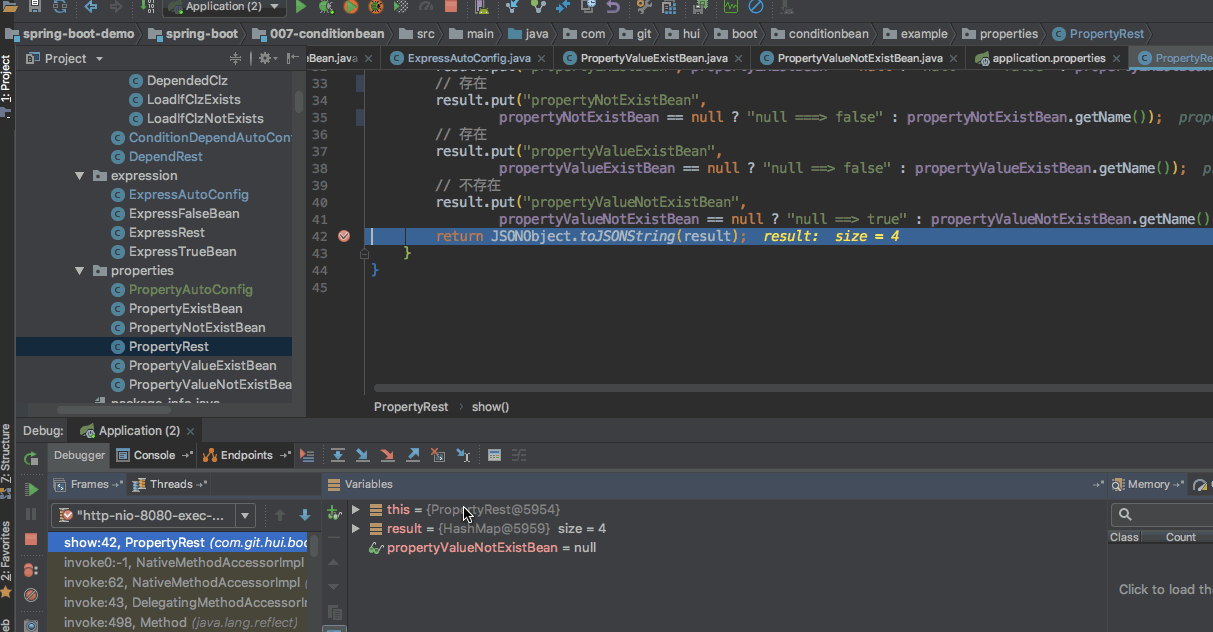Toggle the Favorites tool window
This screenshot has height=632, width=1213.
coord(8,560)
